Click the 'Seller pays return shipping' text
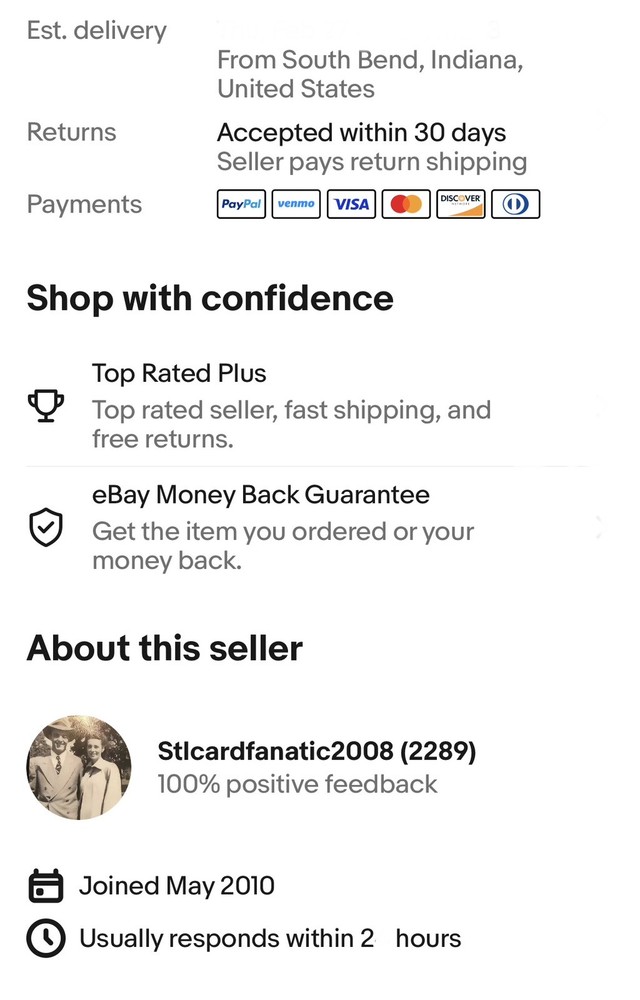This screenshot has width=640, height=1000. click(x=371, y=162)
